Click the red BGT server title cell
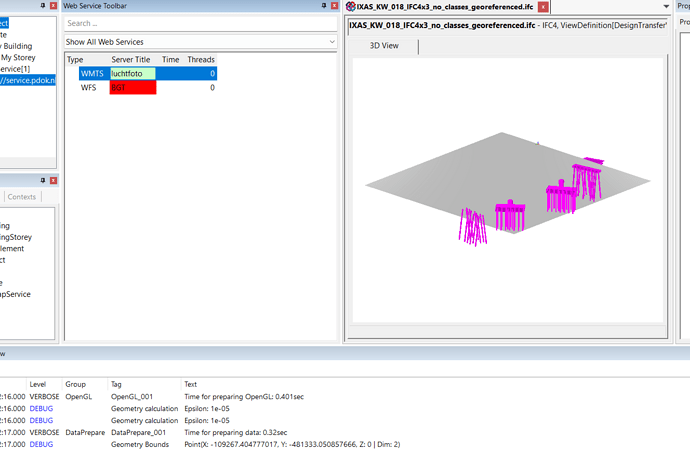Image resolution: width=690 pixels, height=450 pixels. (x=132, y=88)
